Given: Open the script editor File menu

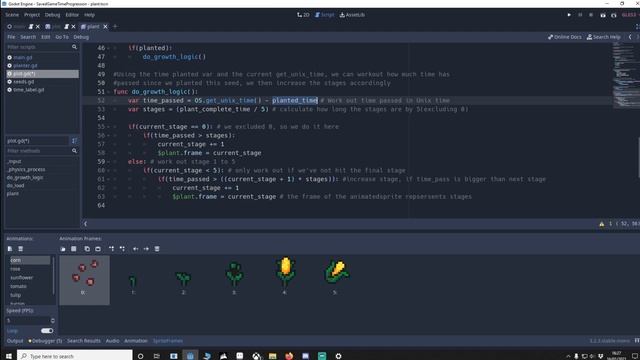Looking at the screenshot, I should [11, 37].
